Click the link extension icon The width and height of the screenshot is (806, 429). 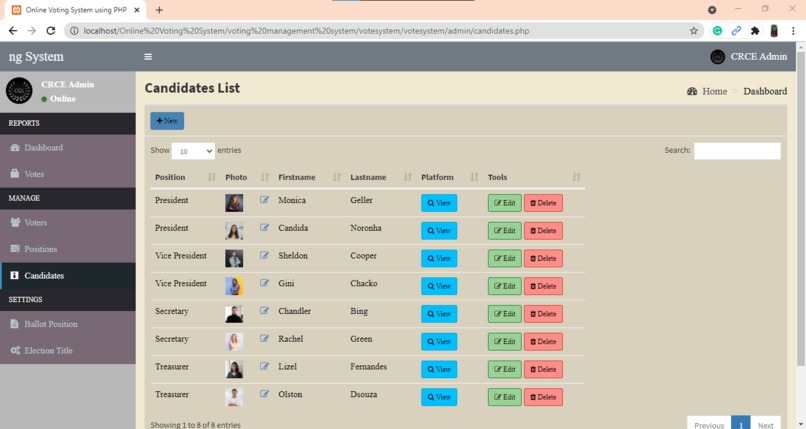click(x=736, y=31)
